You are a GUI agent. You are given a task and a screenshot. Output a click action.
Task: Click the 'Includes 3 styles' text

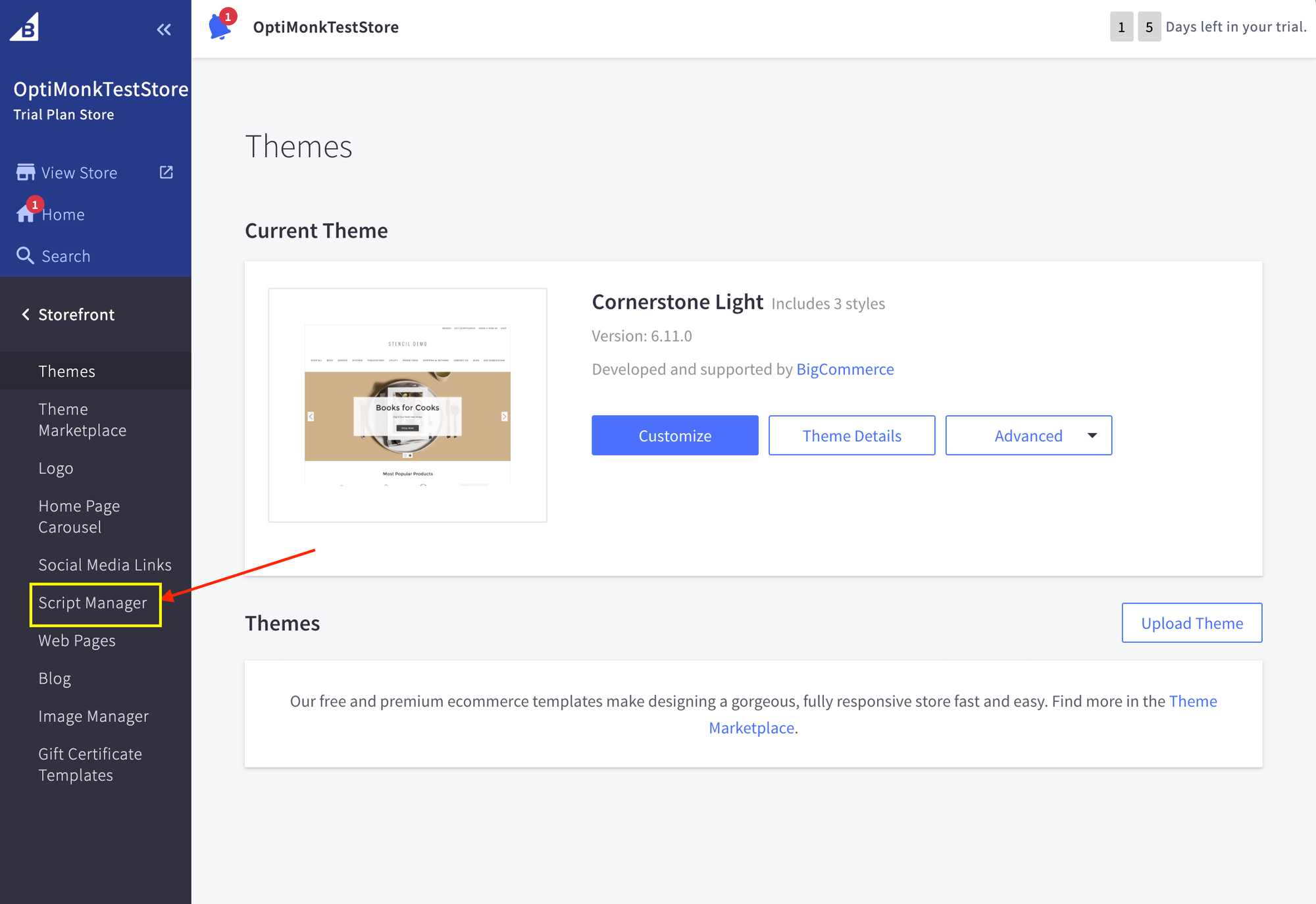click(828, 303)
